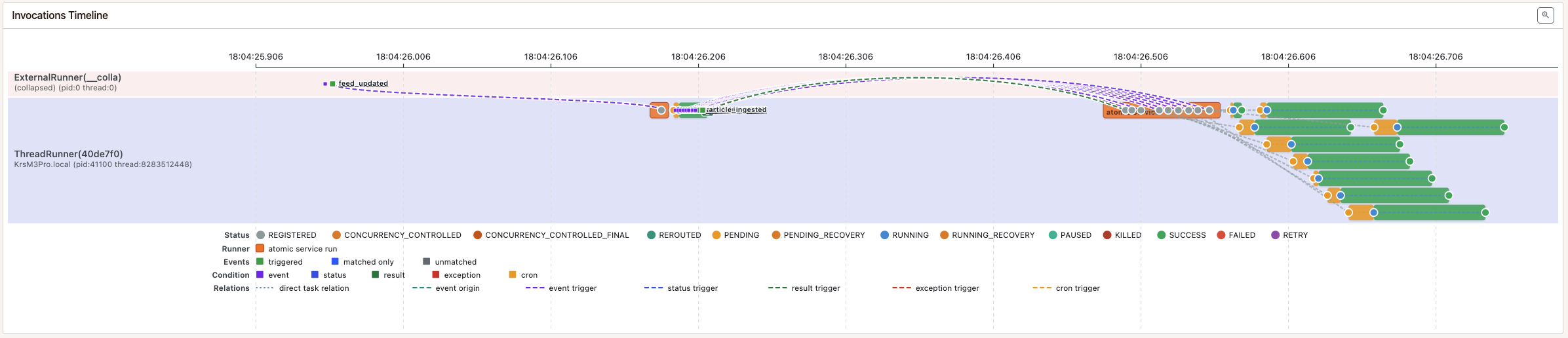This screenshot has width=1568, height=338.
Task: Click the 18:04:25.906 time axis label
Action: (256, 56)
